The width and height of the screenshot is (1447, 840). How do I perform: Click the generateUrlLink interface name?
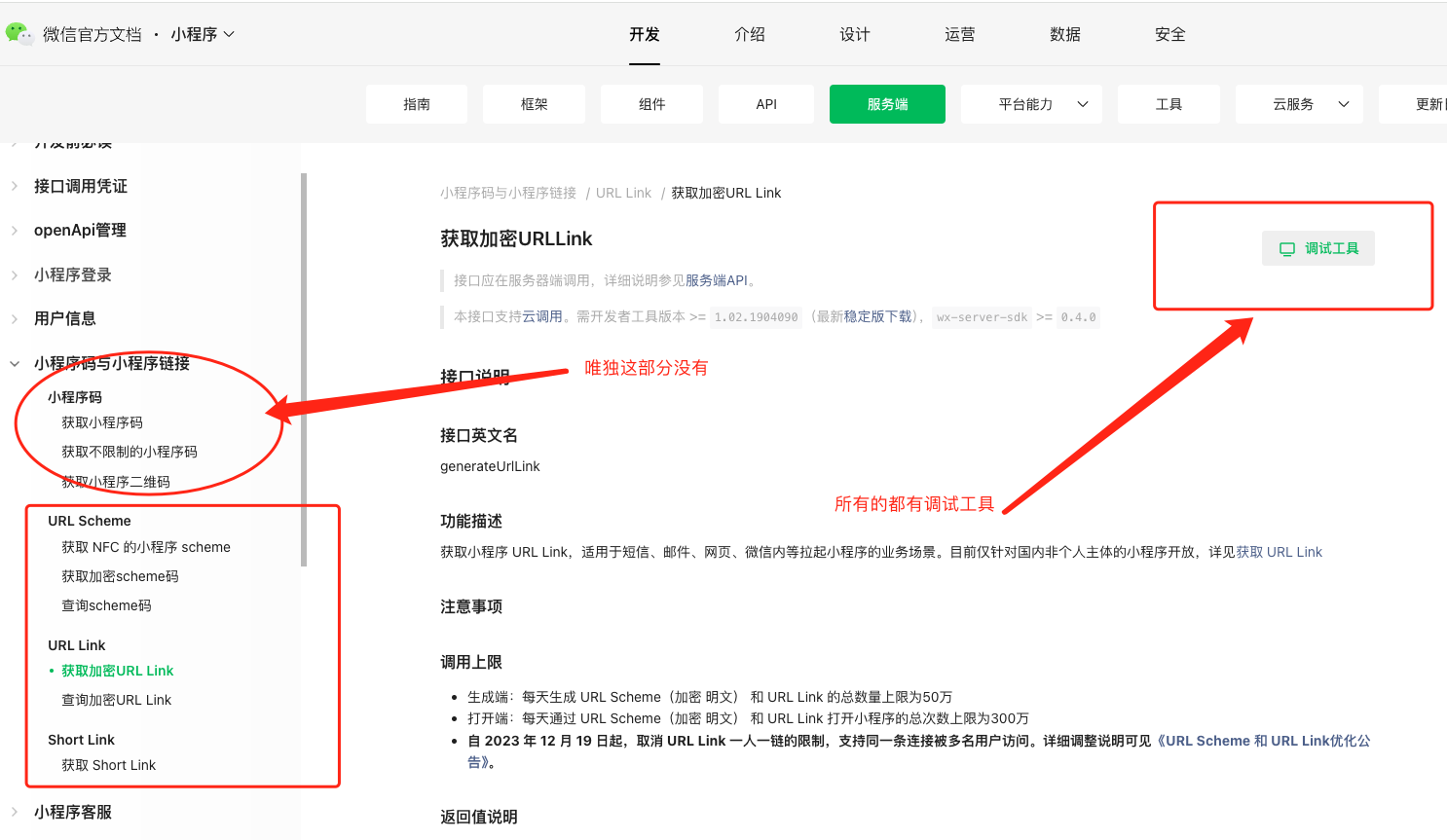tap(490, 466)
